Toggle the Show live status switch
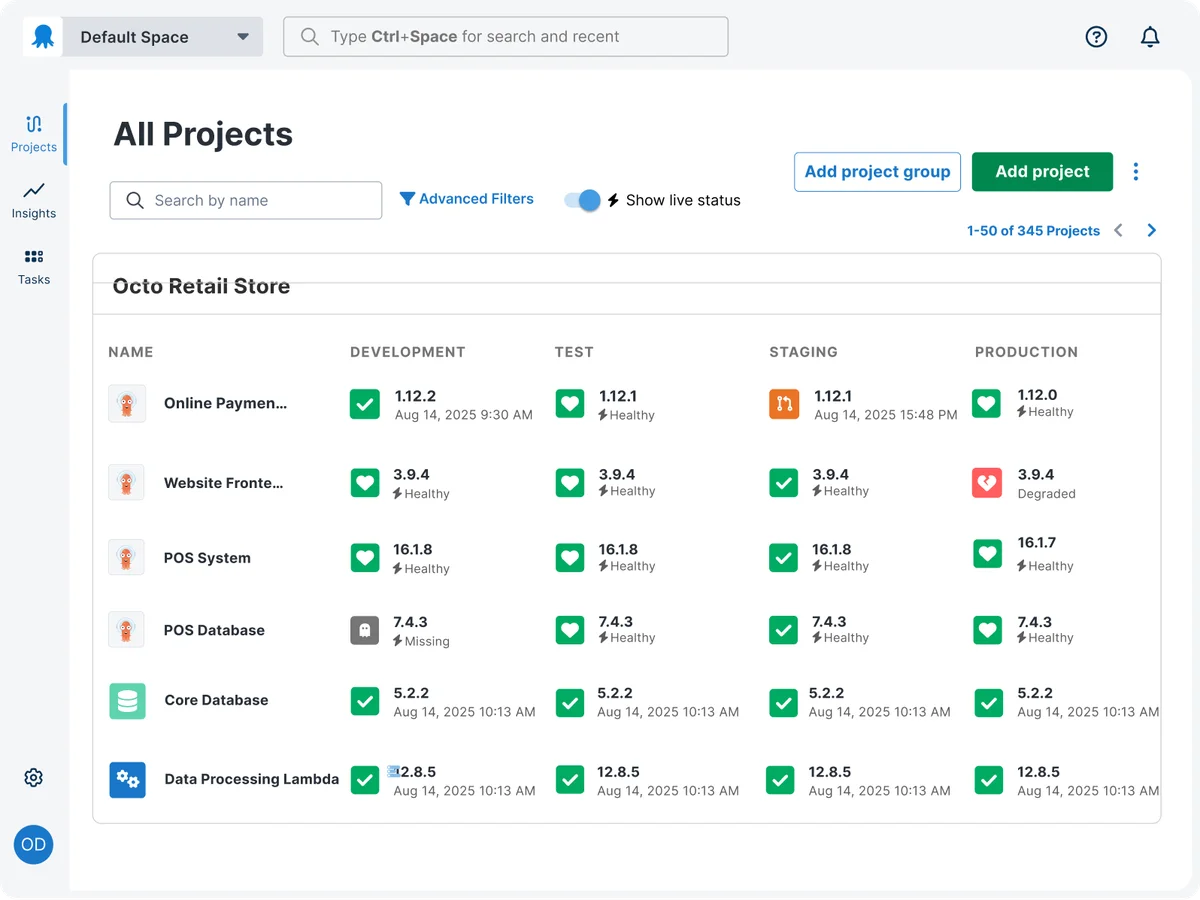This screenshot has width=1200, height=900. (x=582, y=200)
